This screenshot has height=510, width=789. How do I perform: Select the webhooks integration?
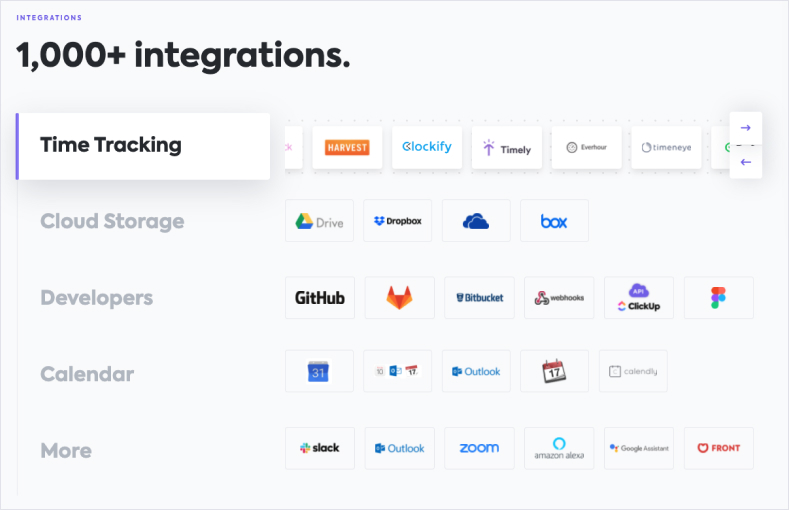pos(559,298)
